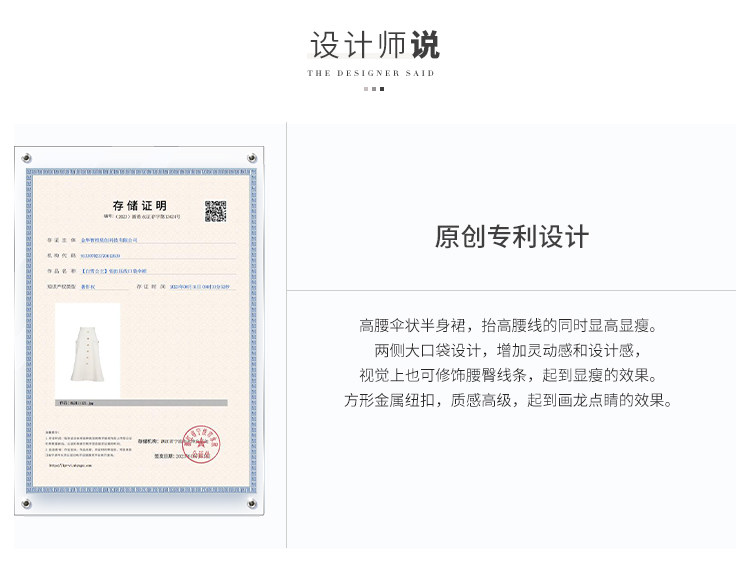Click the bottom-right metal mounting screw
This screenshot has height=570, width=750.
(x=249, y=504)
